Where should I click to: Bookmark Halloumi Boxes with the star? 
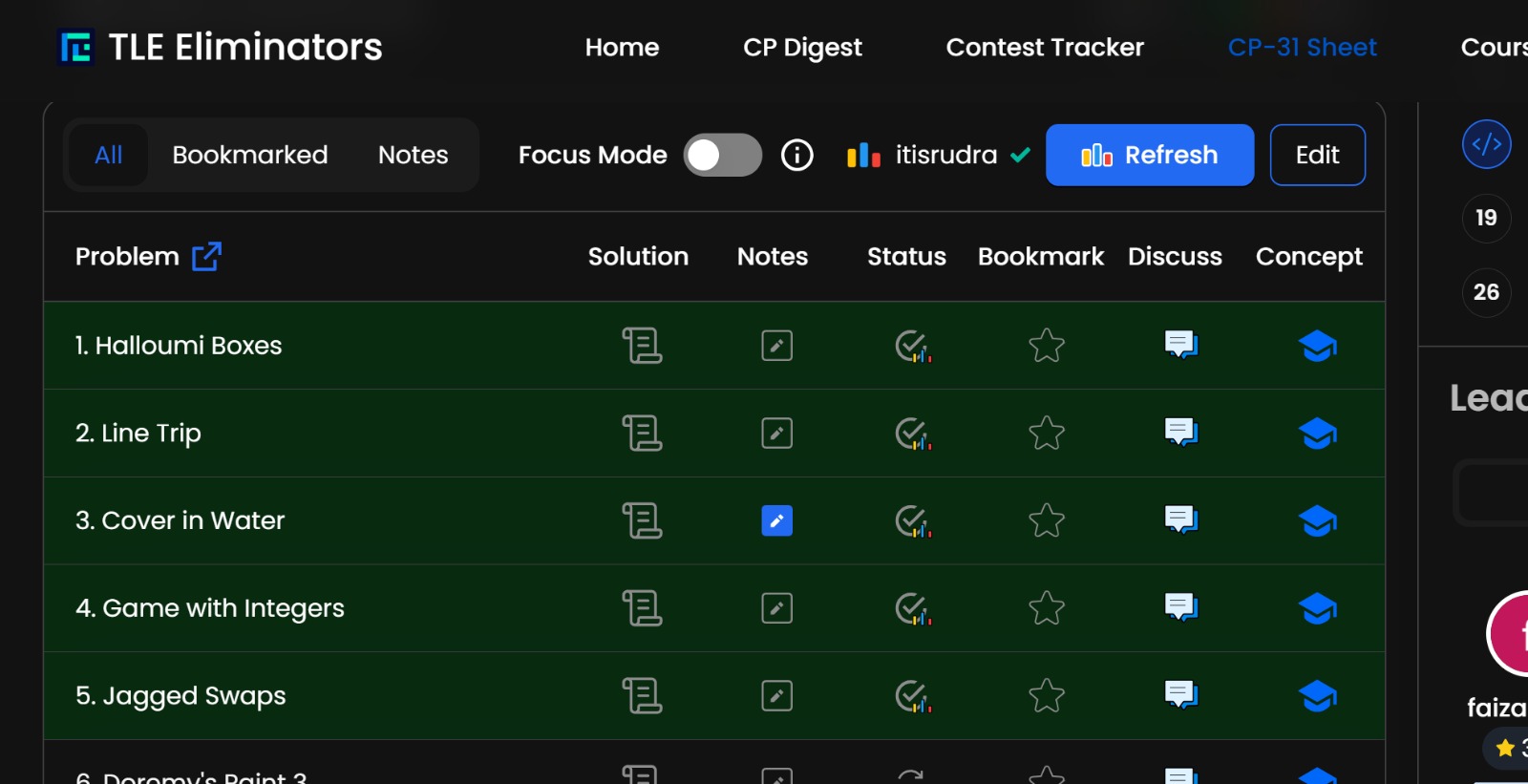1047,346
